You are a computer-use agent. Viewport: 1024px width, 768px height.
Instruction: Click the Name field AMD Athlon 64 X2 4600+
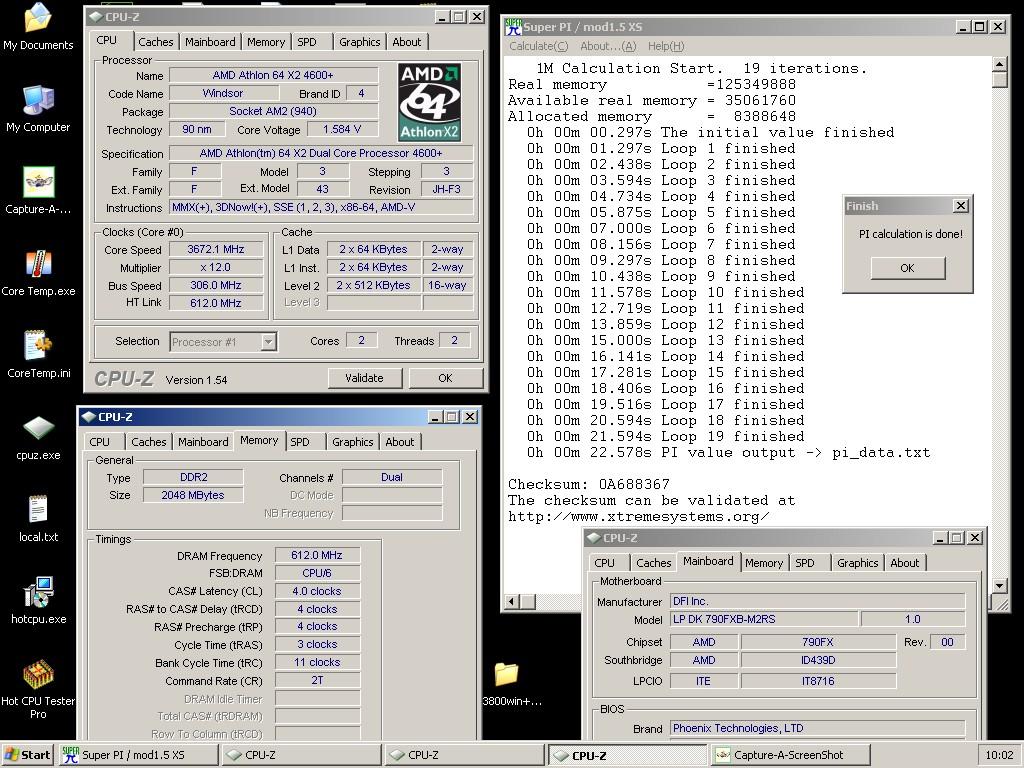pos(273,75)
